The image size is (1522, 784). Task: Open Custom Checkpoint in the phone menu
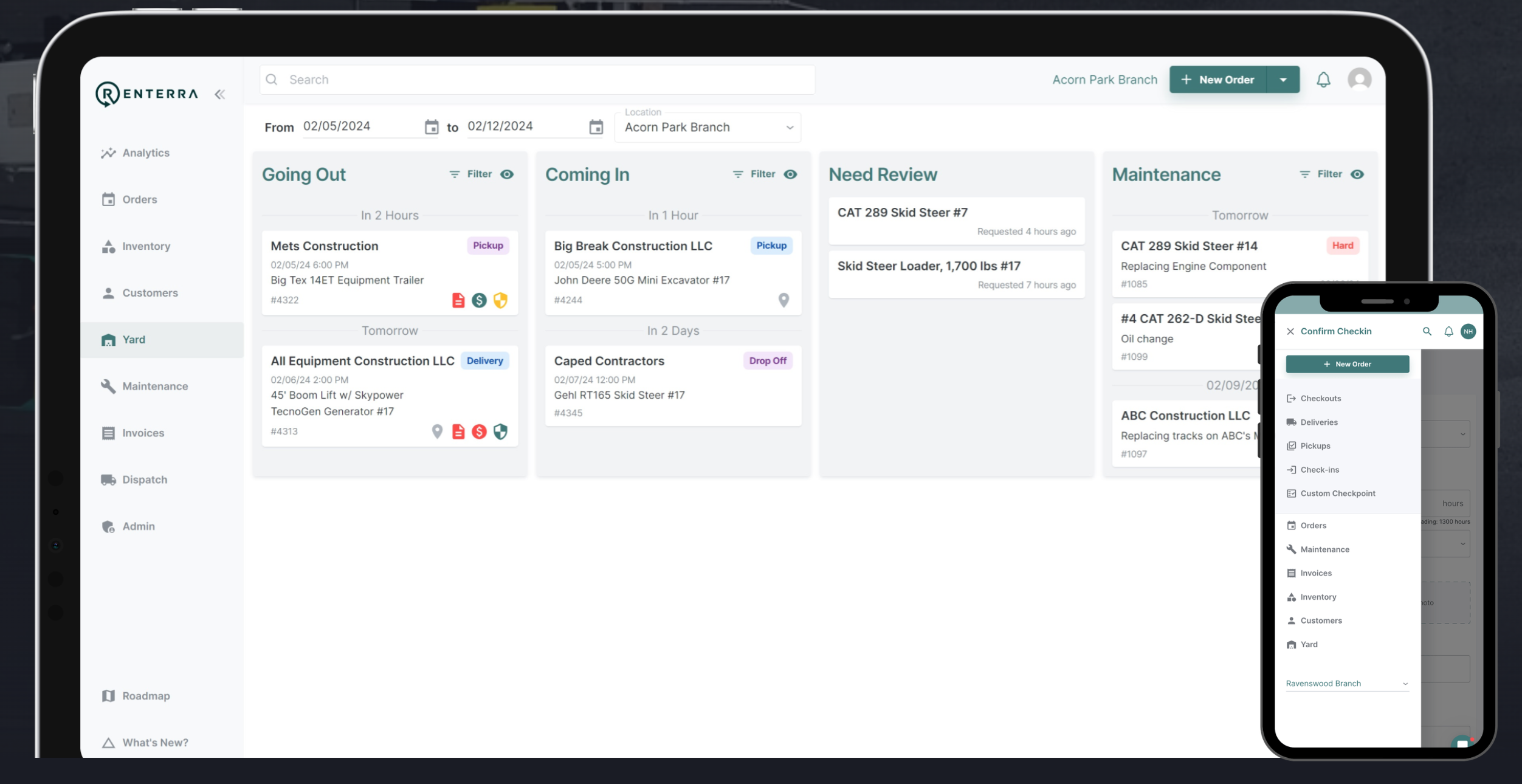point(1347,493)
